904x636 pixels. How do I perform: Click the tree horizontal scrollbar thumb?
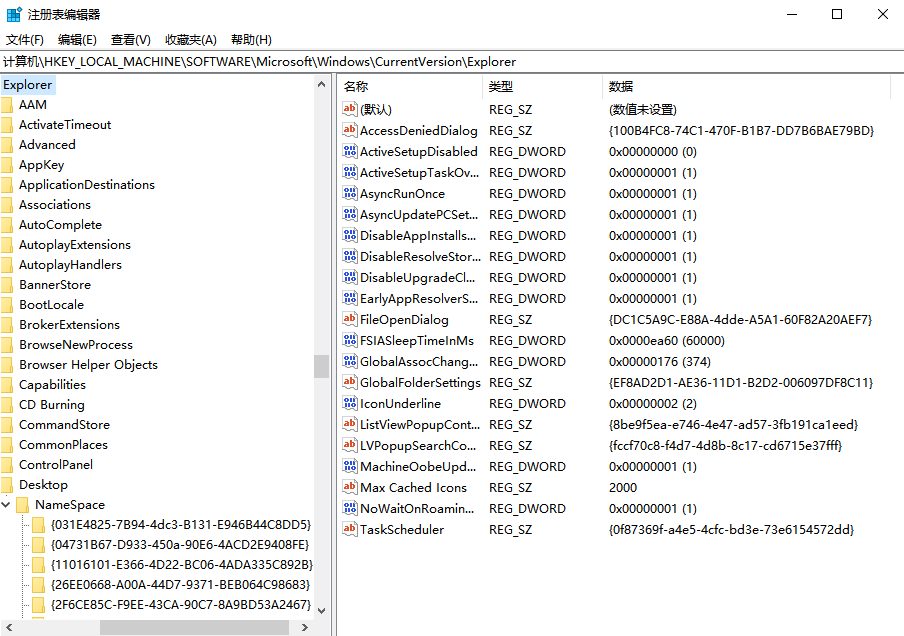pos(194,627)
